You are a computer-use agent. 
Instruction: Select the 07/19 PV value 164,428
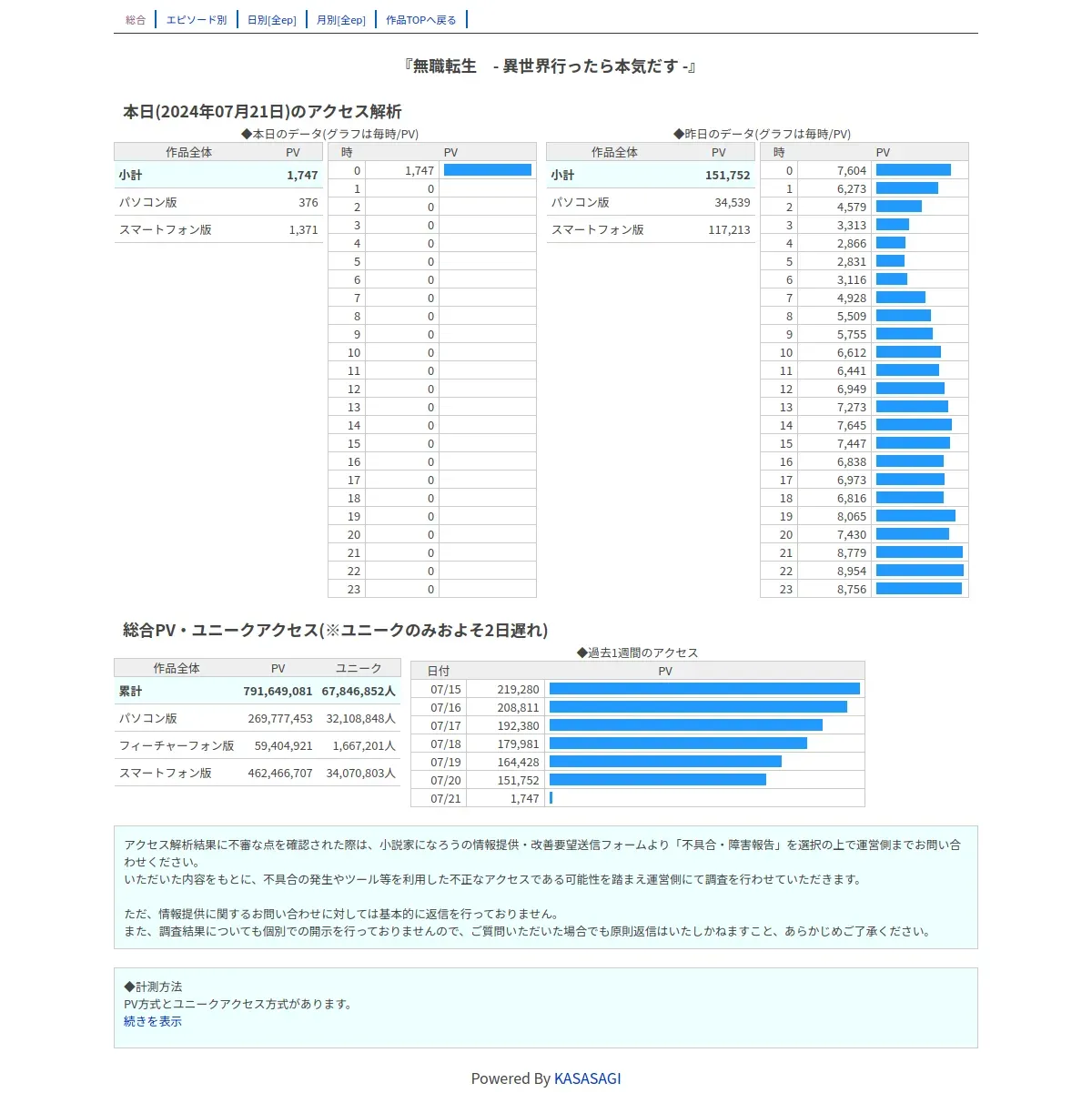pos(518,762)
